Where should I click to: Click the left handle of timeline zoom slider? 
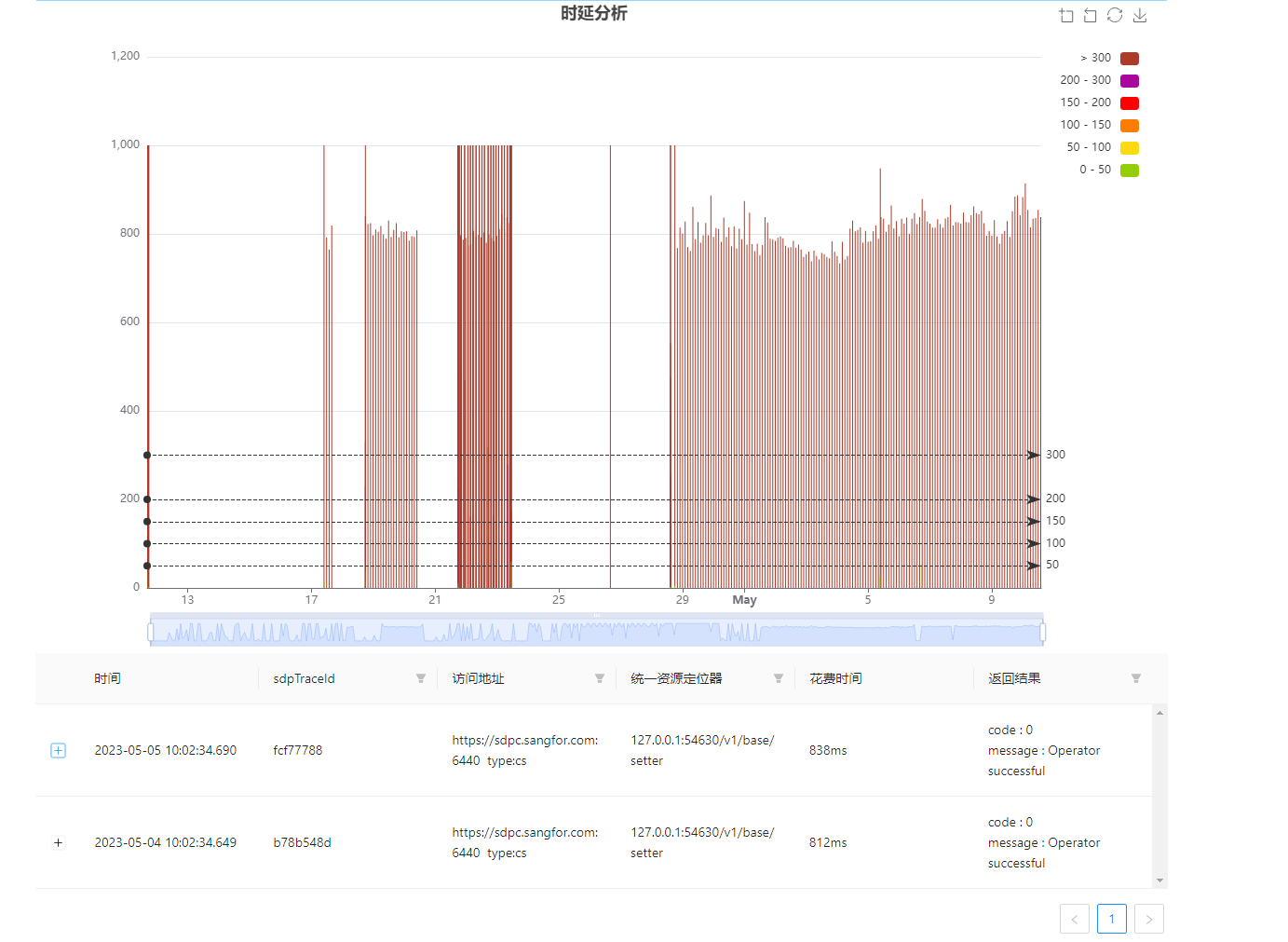point(151,633)
